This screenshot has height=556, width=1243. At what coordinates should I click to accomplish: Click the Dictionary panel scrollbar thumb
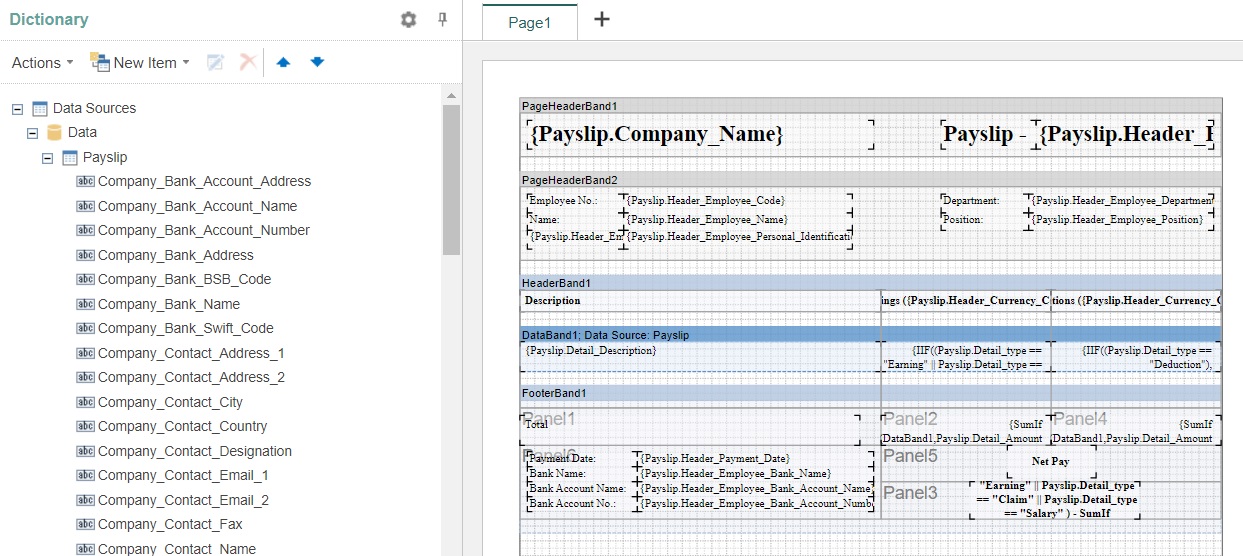[451, 180]
